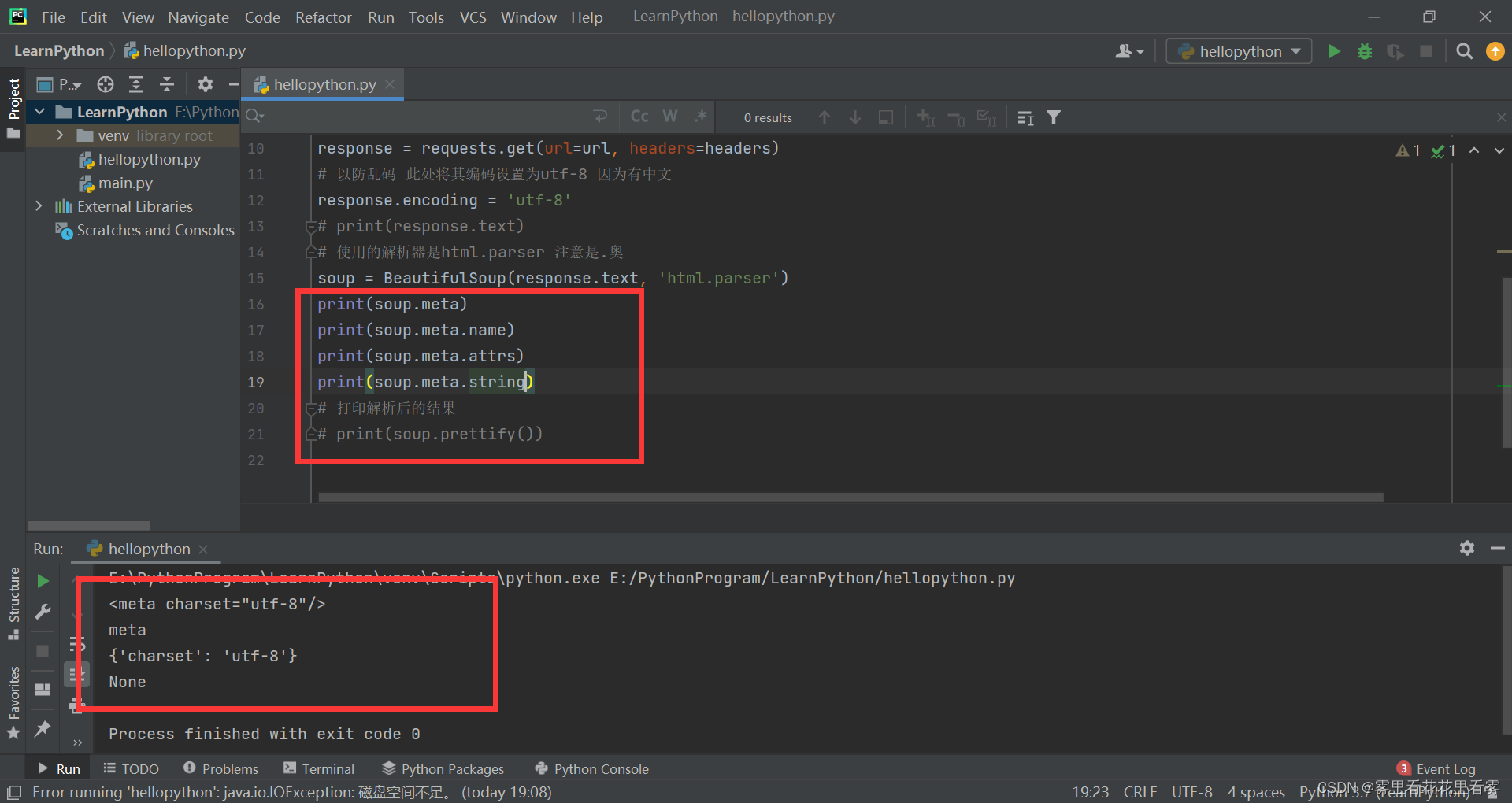Collapse all items in Project panel

coord(167,84)
